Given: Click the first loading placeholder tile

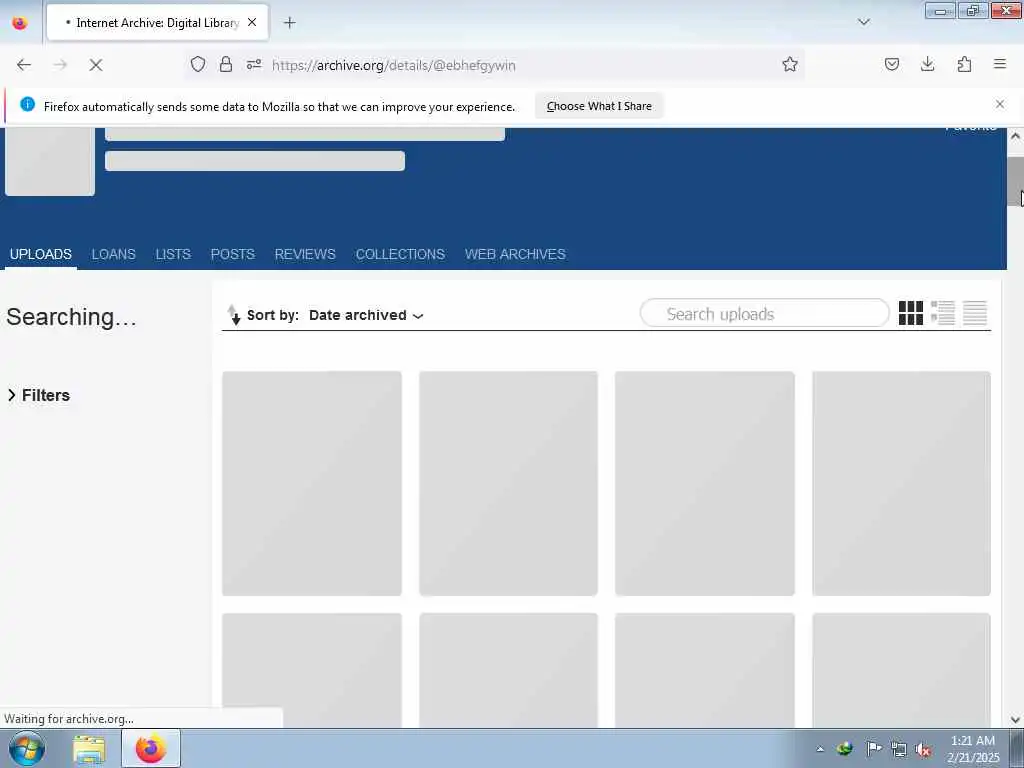Looking at the screenshot, I should tap(312, 483).
